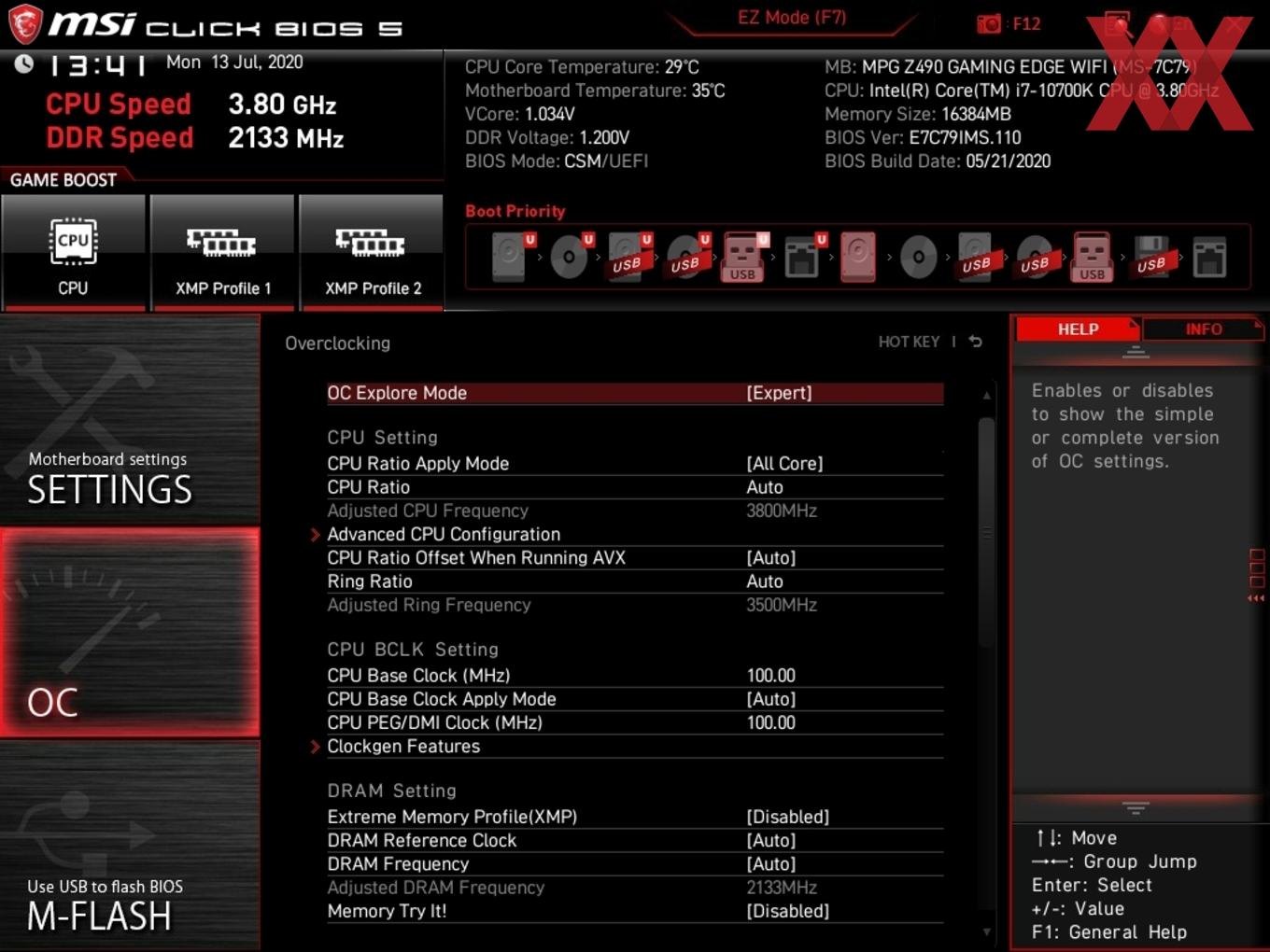
Task: Select highlighted legacy hard disk boot icon
Action: click(858, 257)
